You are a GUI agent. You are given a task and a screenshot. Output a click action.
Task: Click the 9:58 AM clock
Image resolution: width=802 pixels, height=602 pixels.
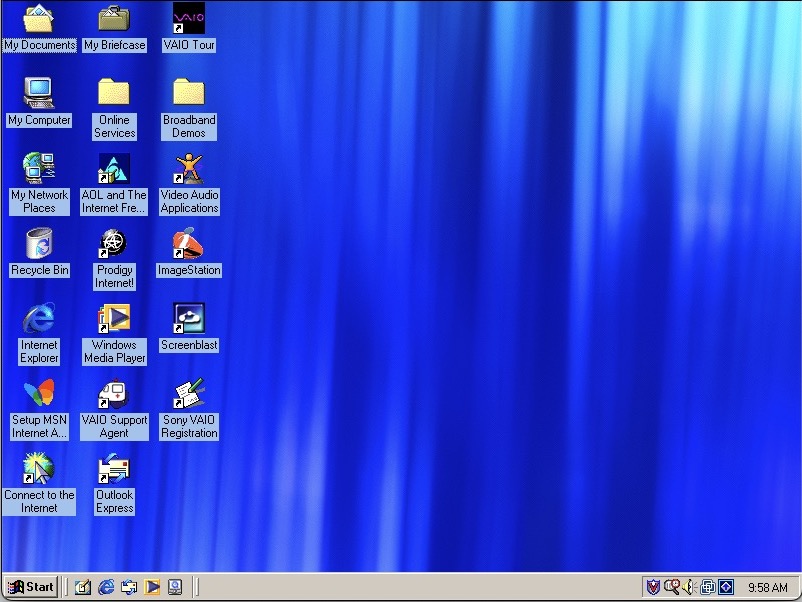click(x=768, y=588)
